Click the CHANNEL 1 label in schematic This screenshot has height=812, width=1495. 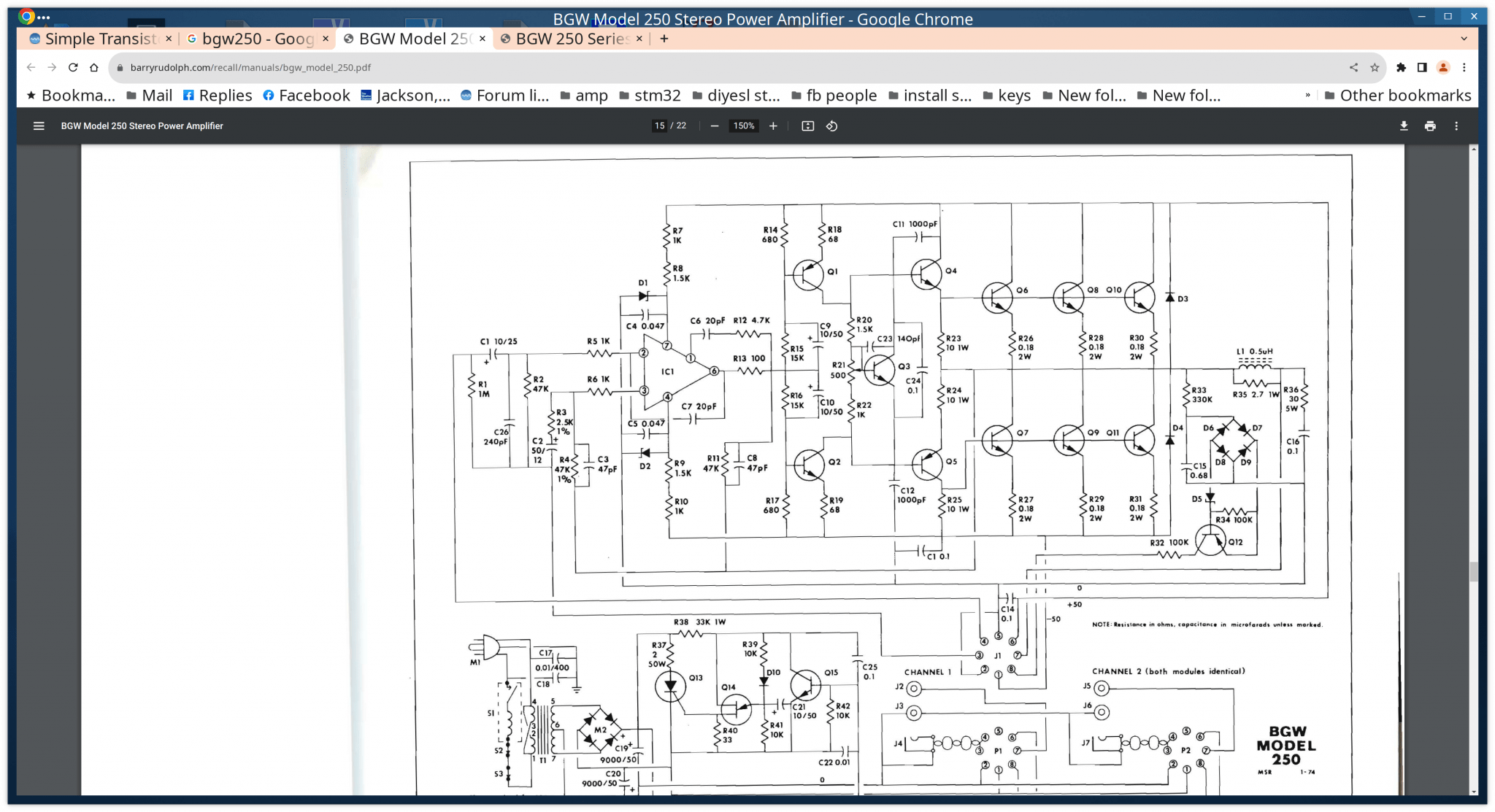[928, 672]
